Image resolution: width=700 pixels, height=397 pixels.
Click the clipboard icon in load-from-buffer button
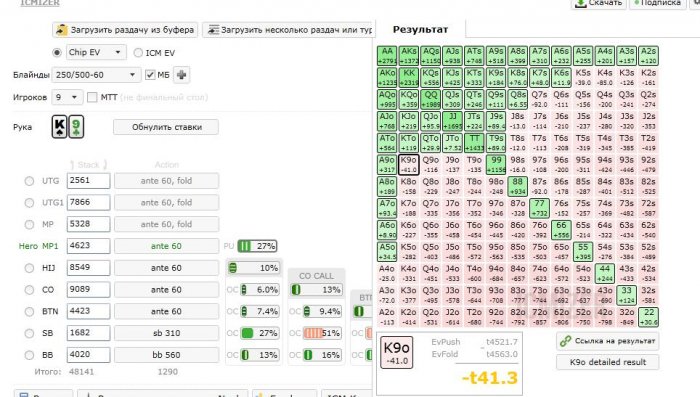click(x=61, y=30)
